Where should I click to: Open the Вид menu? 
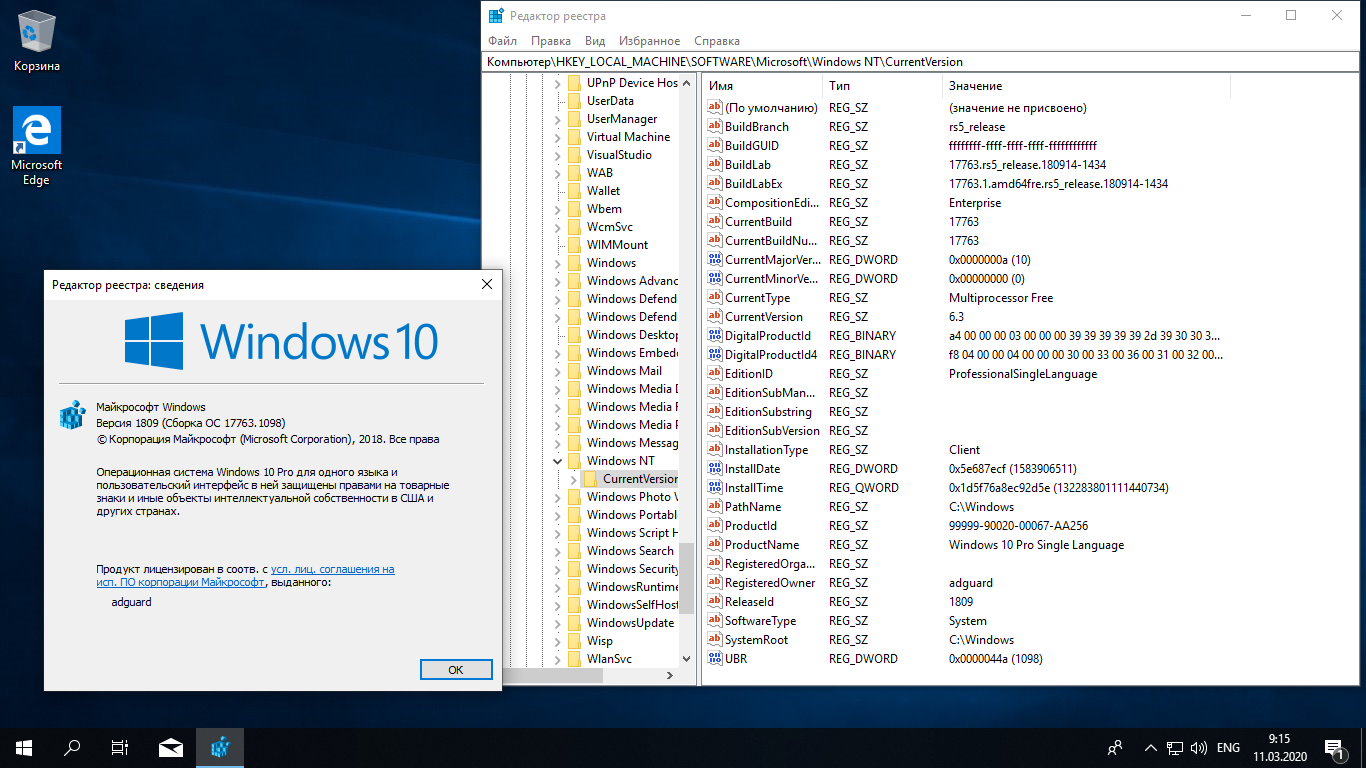pos(595,41)
